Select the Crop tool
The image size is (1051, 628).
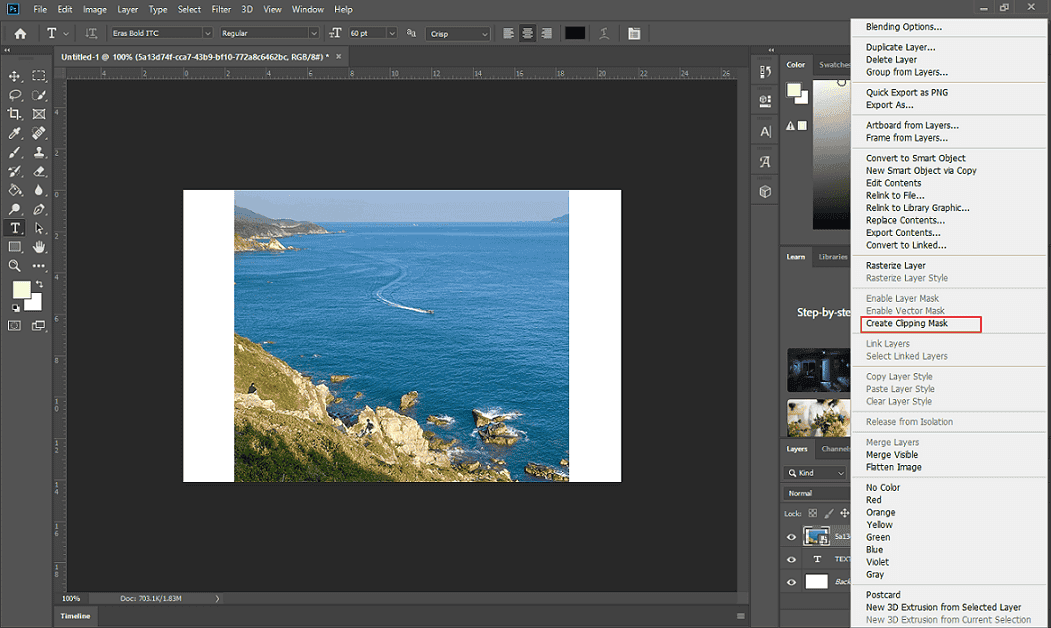[14, 114]
